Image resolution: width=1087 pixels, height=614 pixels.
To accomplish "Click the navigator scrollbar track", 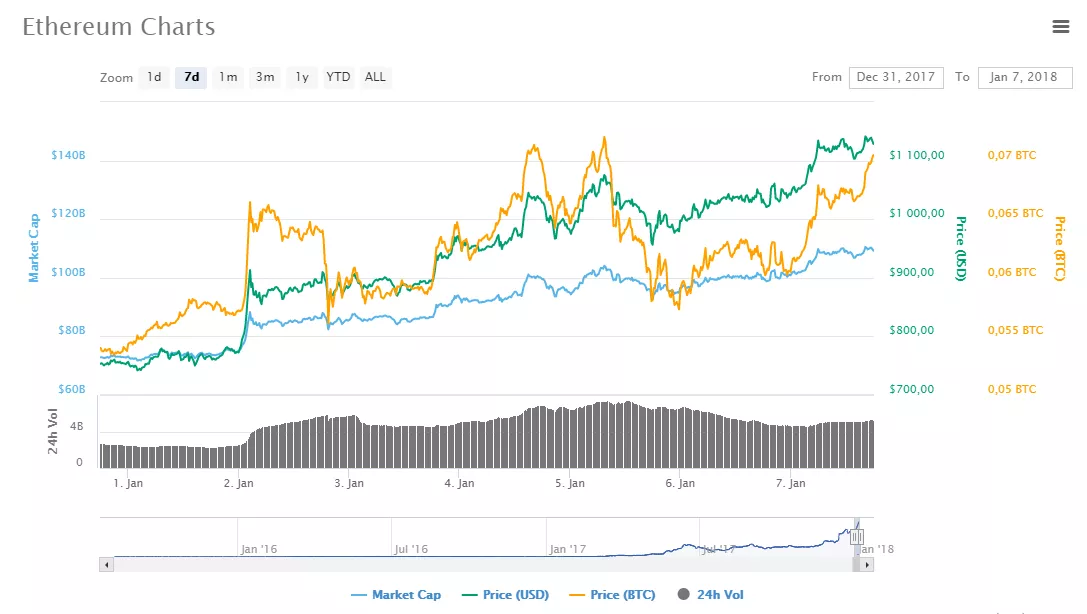I will pos(480,565).
